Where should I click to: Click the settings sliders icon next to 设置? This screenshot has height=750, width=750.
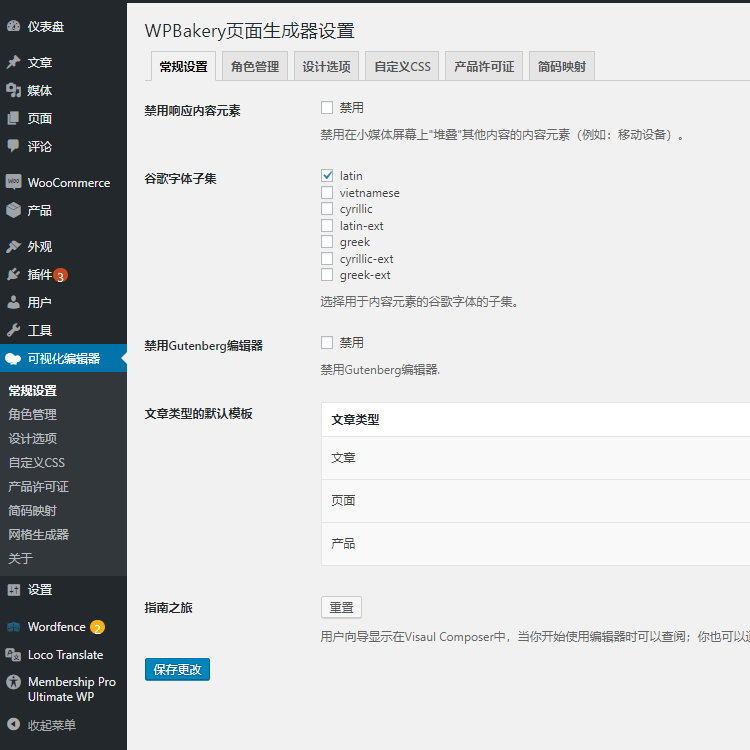[x=14, y=590]
